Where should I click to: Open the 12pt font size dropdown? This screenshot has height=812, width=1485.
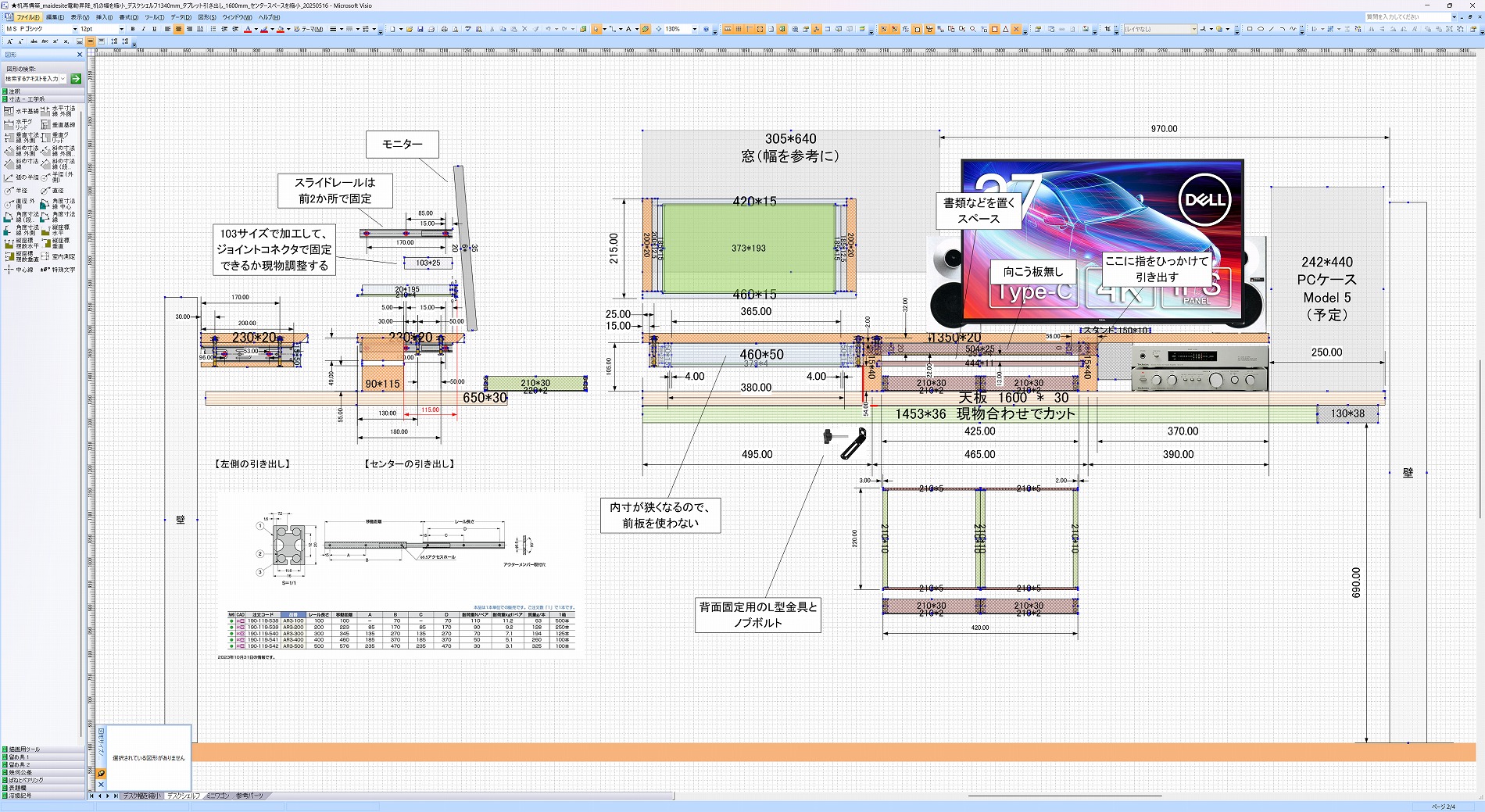coord(121,29)
